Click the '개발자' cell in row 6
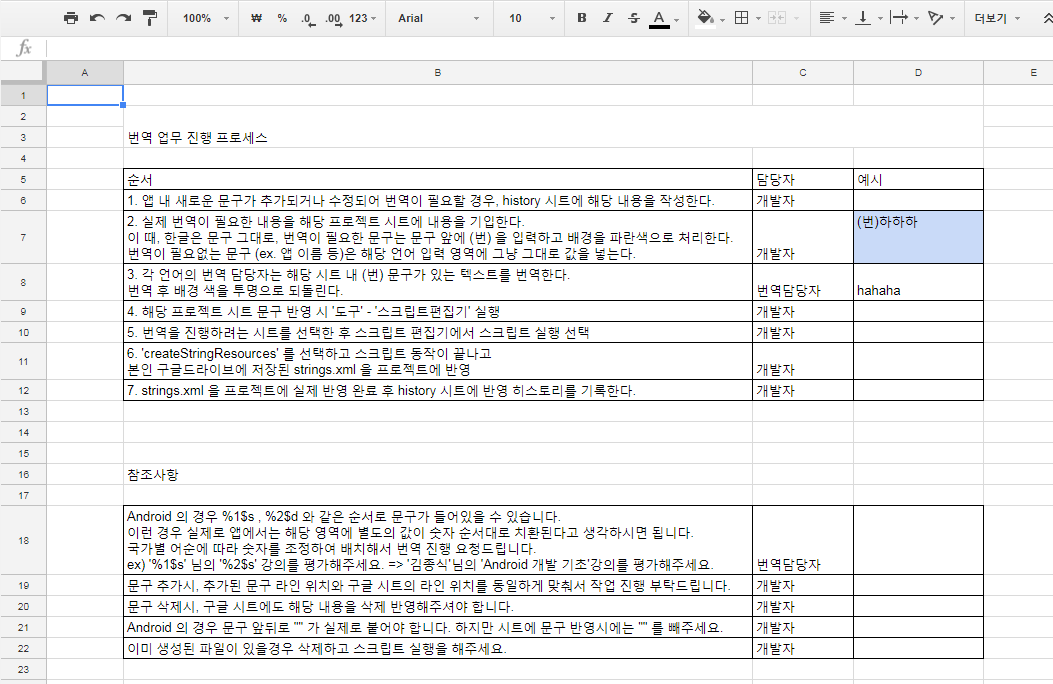 coord(803,200)
